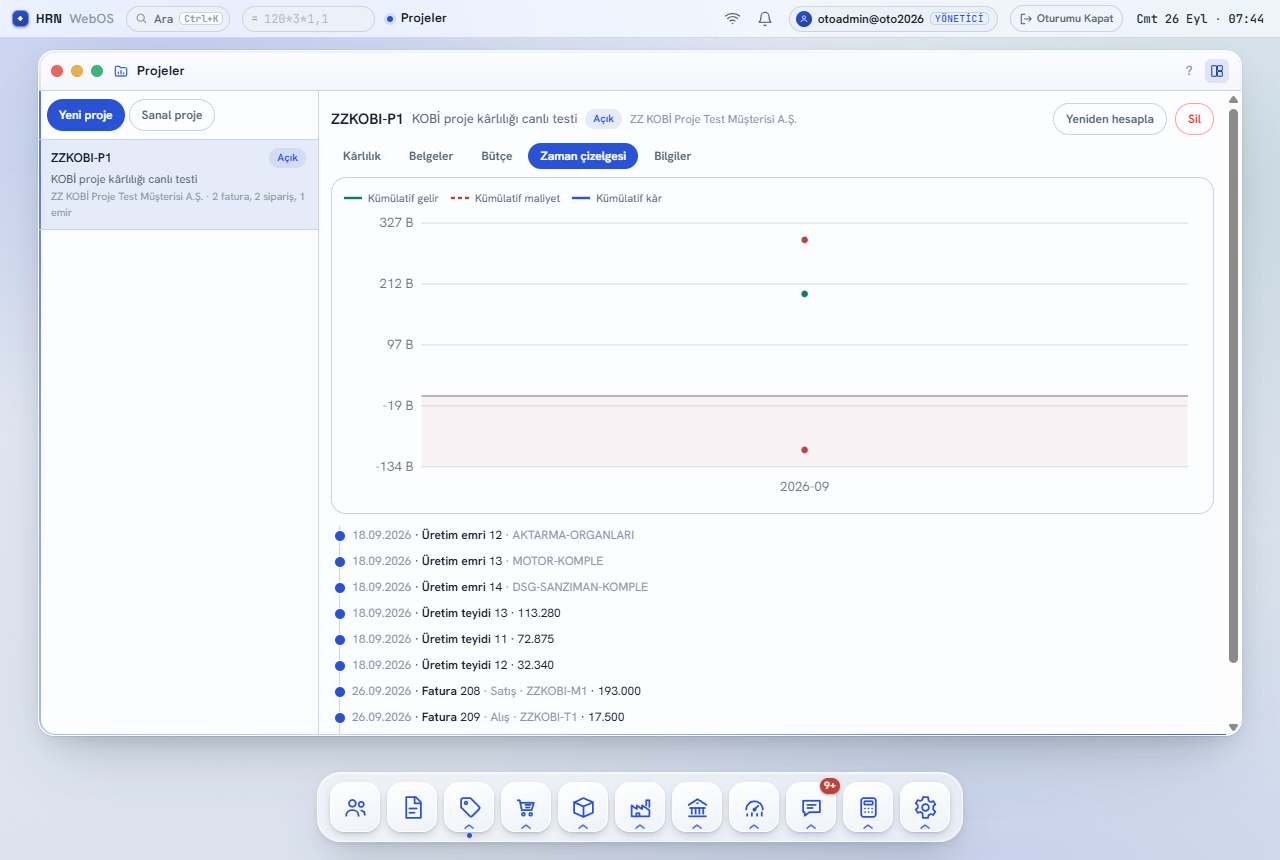Toggle the window layout panel icon

[1217, 71]
